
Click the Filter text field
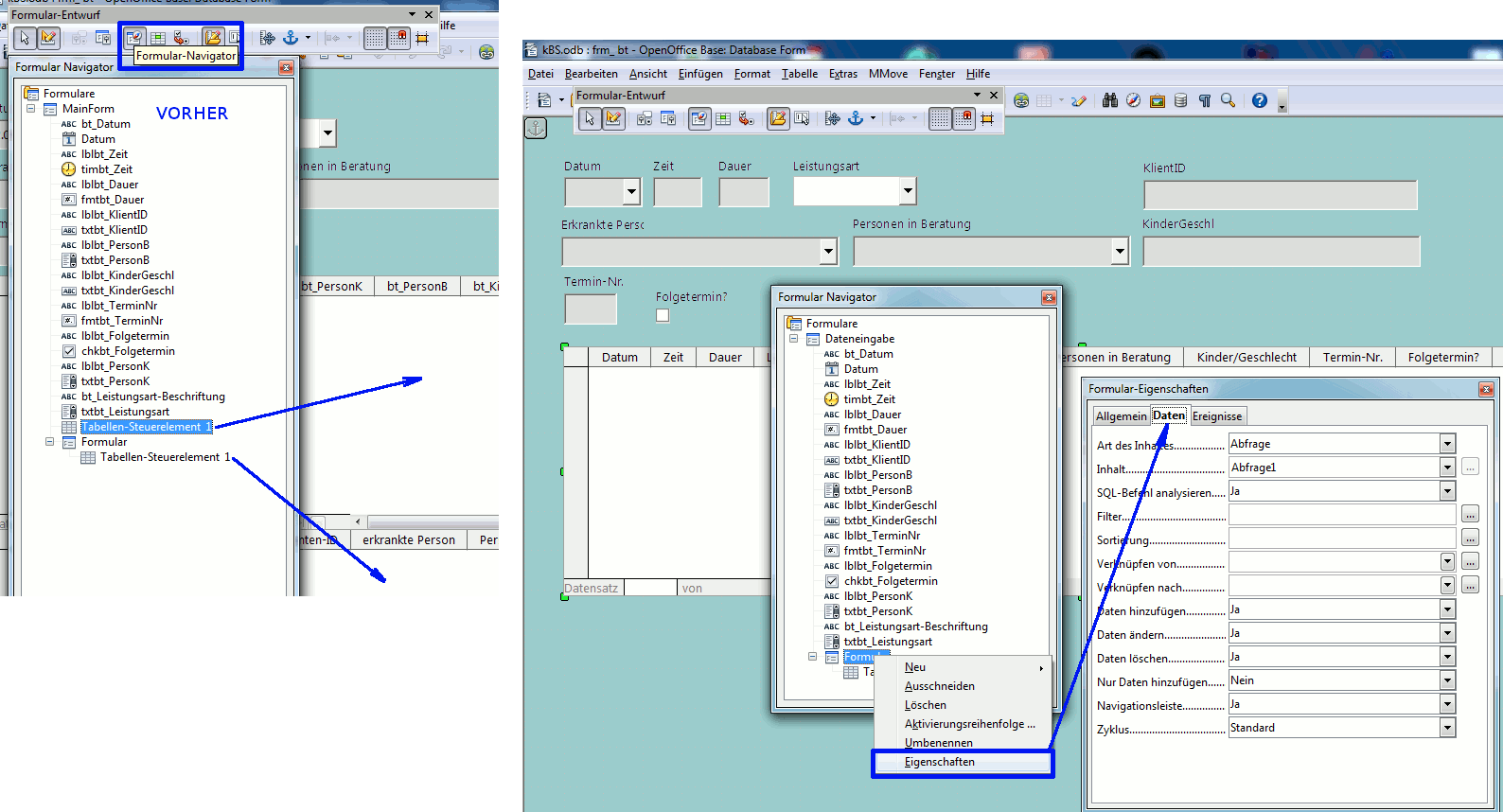click(x=1341, y=515)
